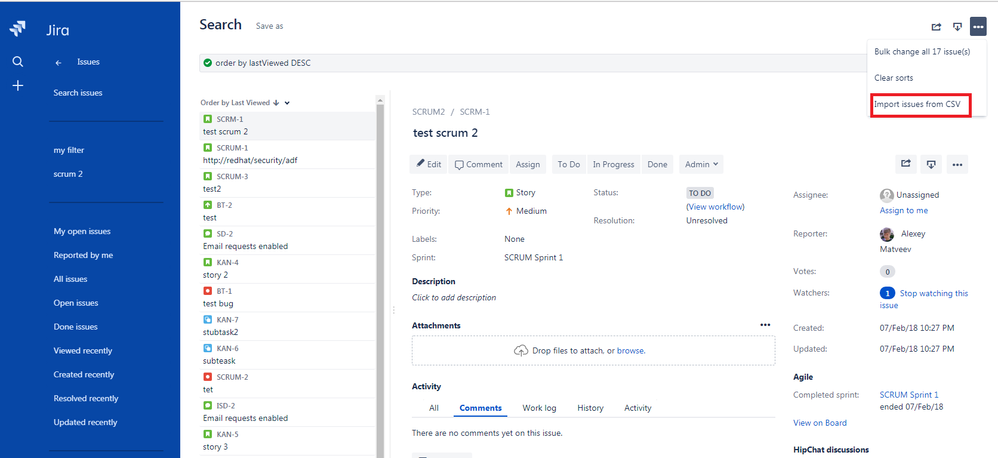998x458 pixels.
Task: Click the bug icon next to BT-1
Action: coord(207,291)
